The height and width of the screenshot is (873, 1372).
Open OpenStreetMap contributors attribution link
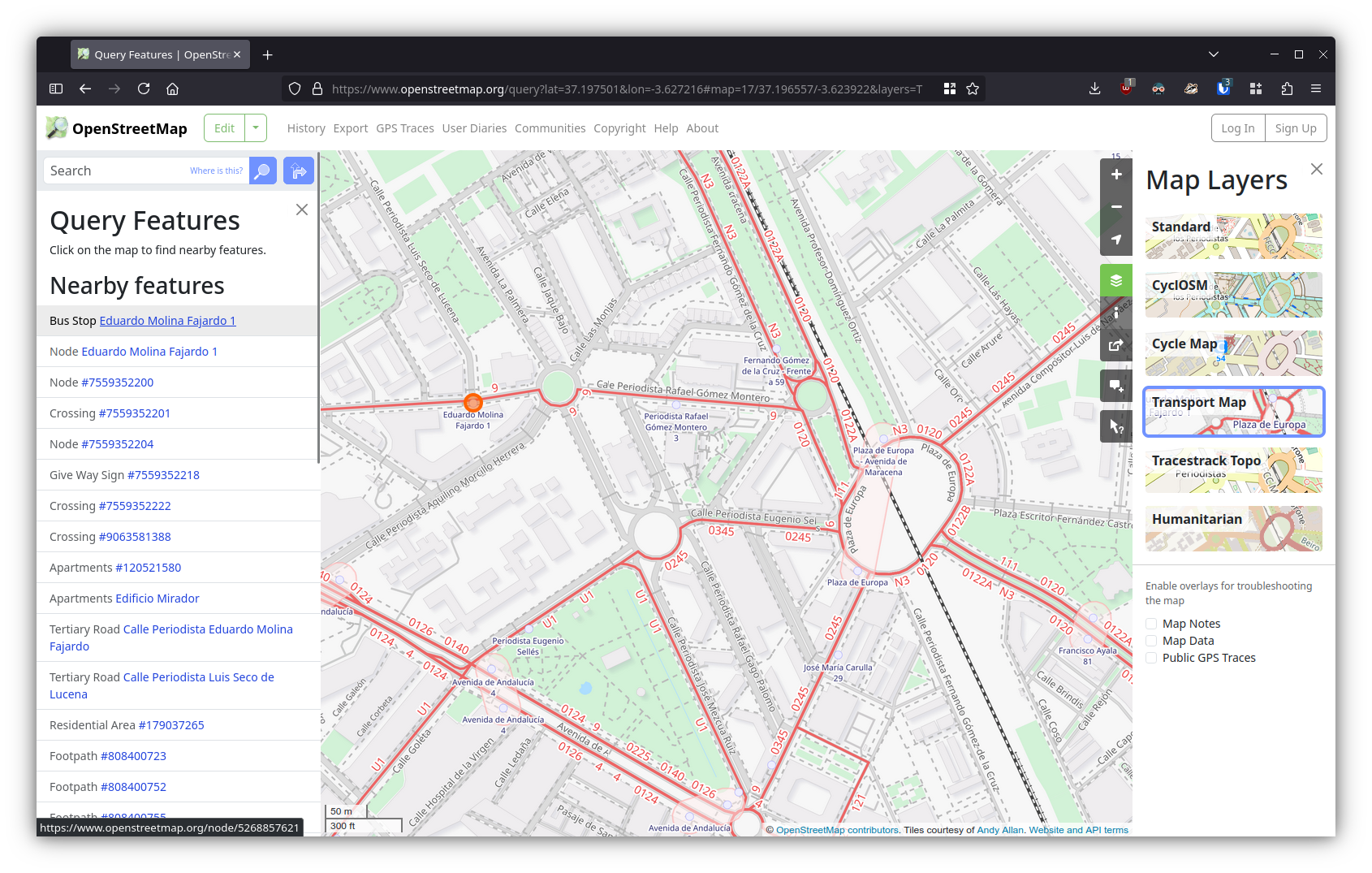837,830
